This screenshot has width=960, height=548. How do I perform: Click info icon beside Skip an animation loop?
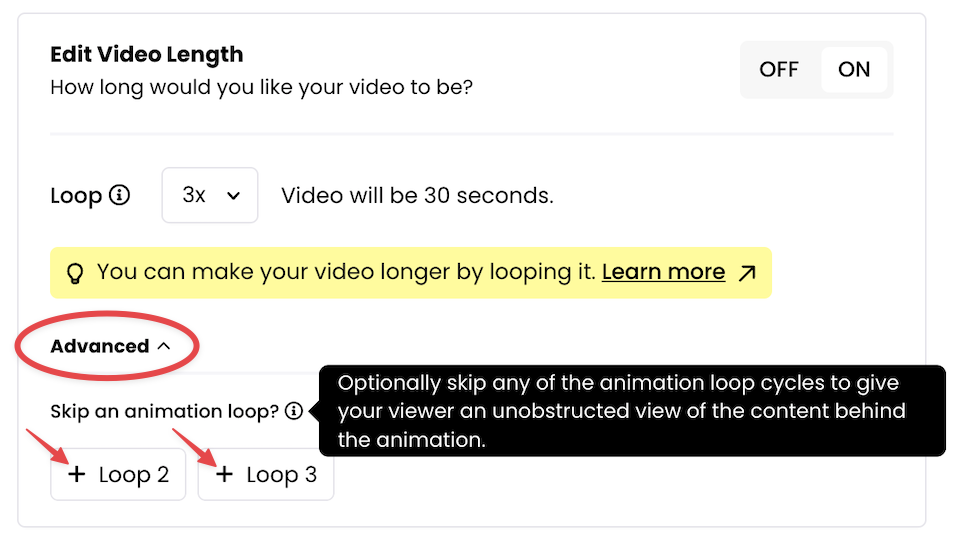(294, 411)
